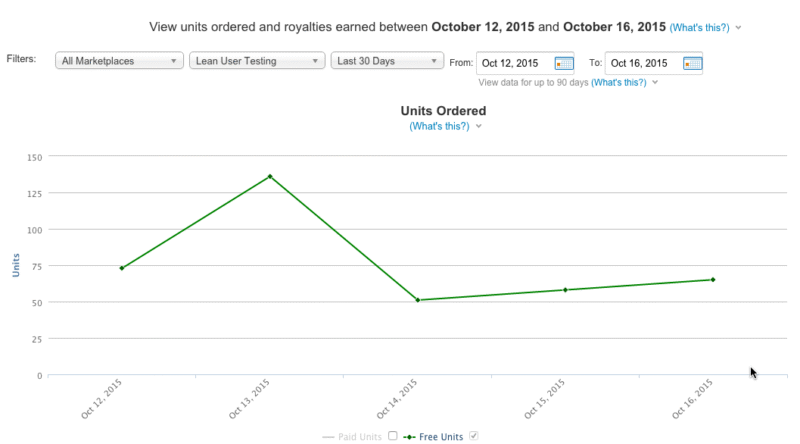Uncheck the Free Units checkbox
This screenshot has width=800, height=444.
click(x=474, y=436)
